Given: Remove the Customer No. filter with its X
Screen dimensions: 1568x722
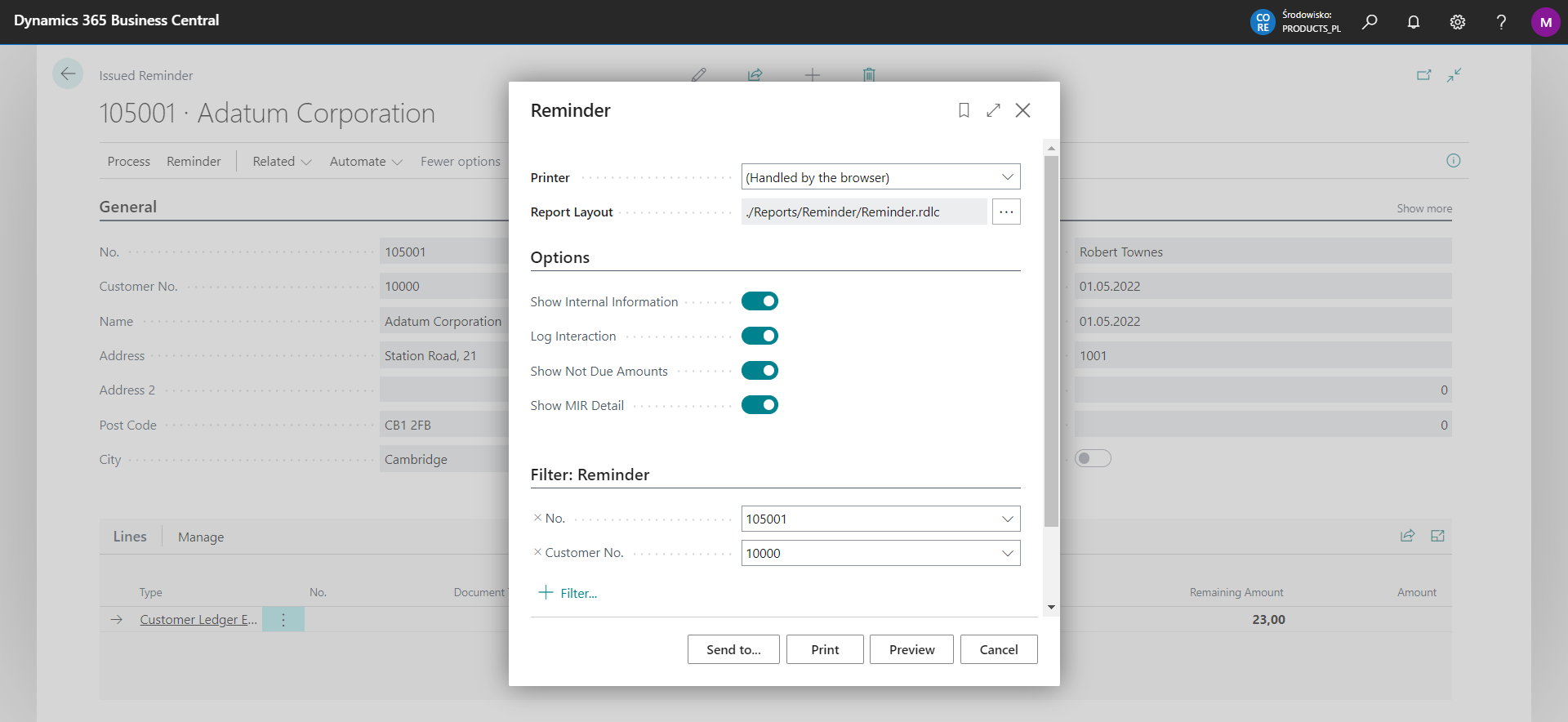Looking at the screenshot, I should pyautogui.click(x=537, y=552).
